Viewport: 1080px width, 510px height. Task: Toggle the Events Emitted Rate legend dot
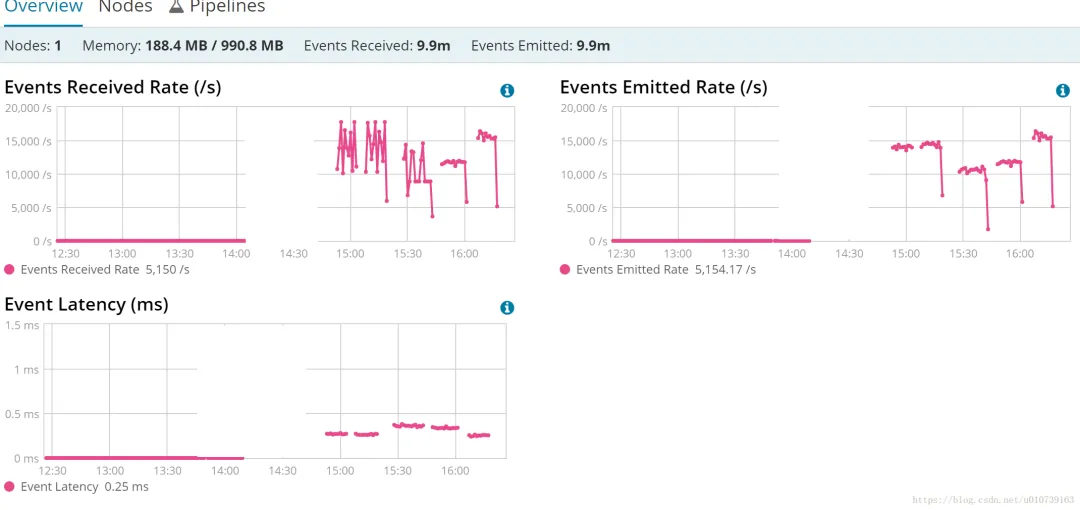[x=565, y=269]
